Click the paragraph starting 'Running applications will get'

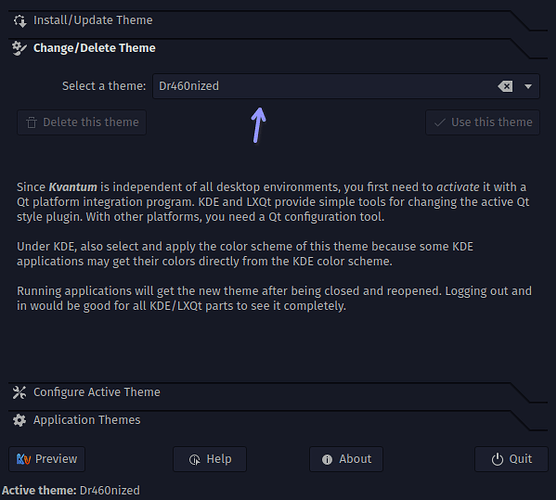(274, 298)
